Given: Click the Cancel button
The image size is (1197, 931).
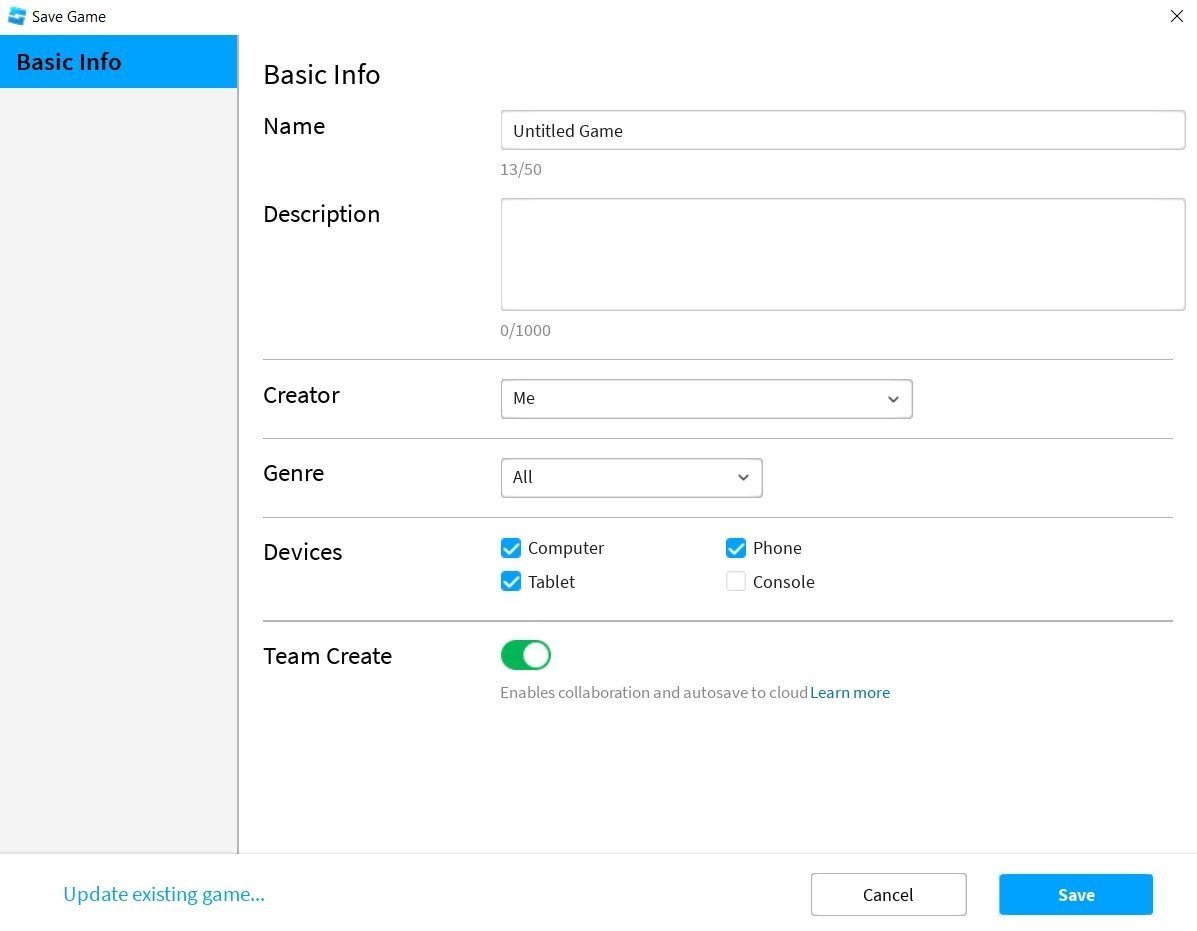Looking at the screenshot, I should [x=889, y=894].
